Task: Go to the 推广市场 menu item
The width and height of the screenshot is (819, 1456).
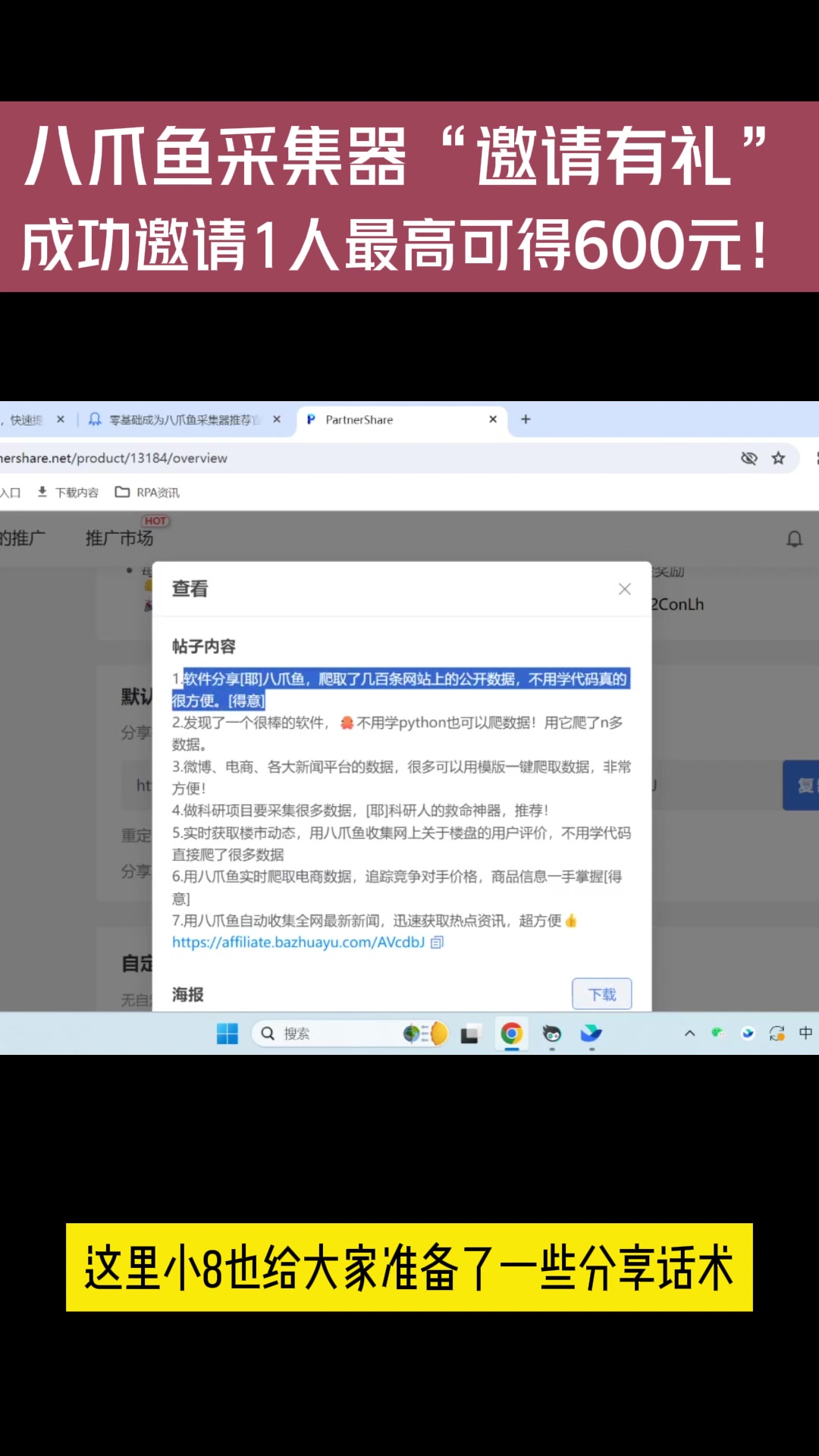Action: coord(119,538)
